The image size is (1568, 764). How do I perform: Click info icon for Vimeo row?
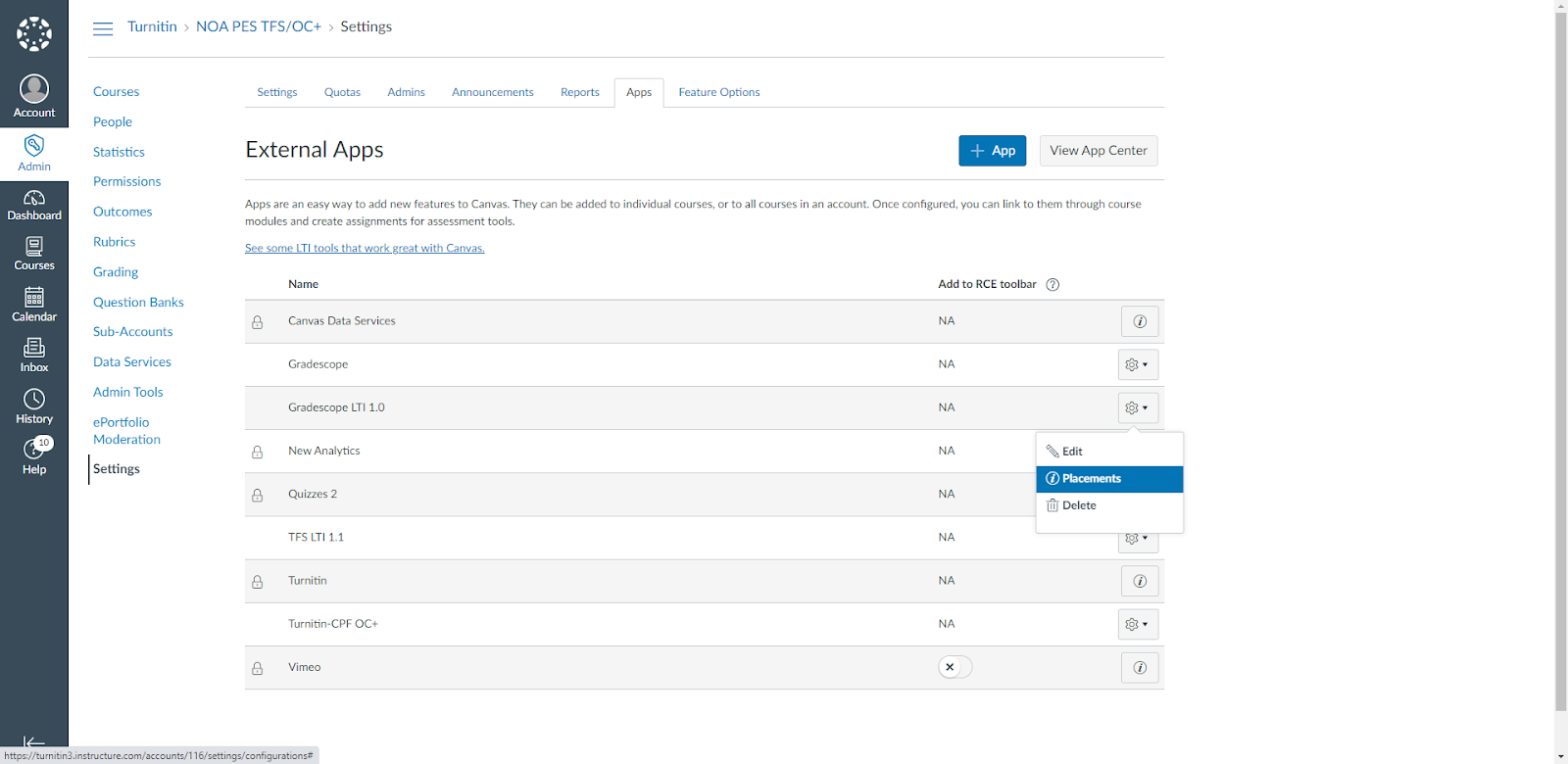click(1140, 668)
